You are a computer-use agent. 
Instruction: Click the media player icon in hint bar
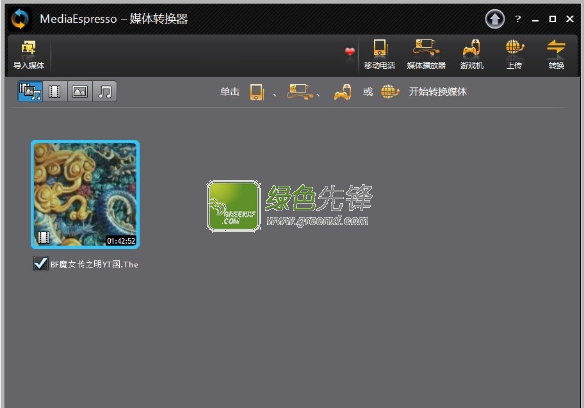coord(300,92)
